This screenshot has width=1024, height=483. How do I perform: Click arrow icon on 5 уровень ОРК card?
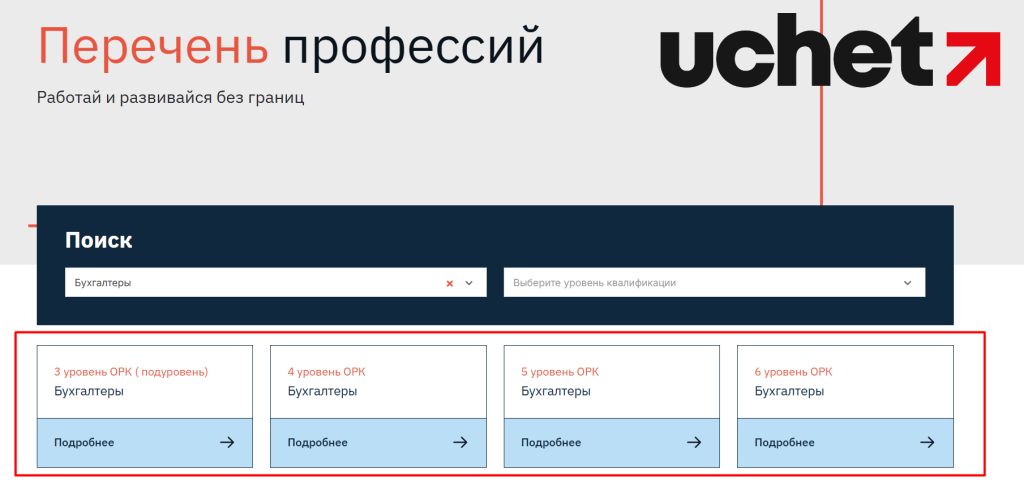pos(694,443)
